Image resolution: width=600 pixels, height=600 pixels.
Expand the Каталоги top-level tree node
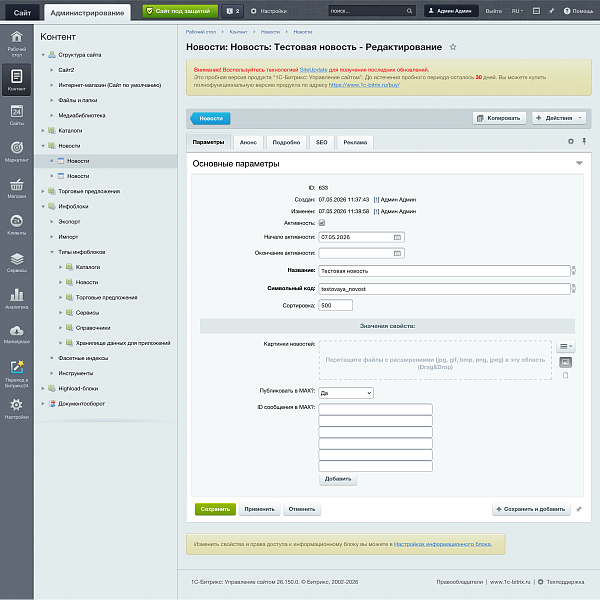coord(43,131)
